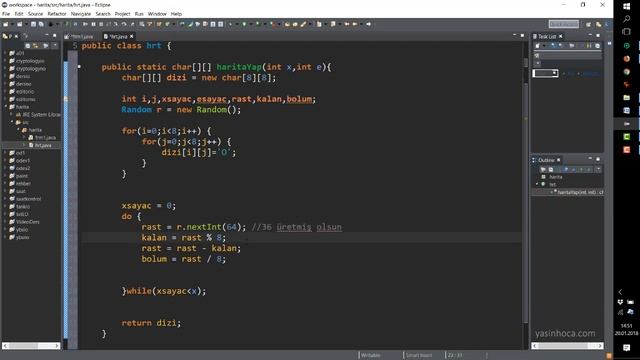Click the Open Type toolbar icon
Image resolution: width=640 pixels, height=360 pixels.
tap(287, 24)
